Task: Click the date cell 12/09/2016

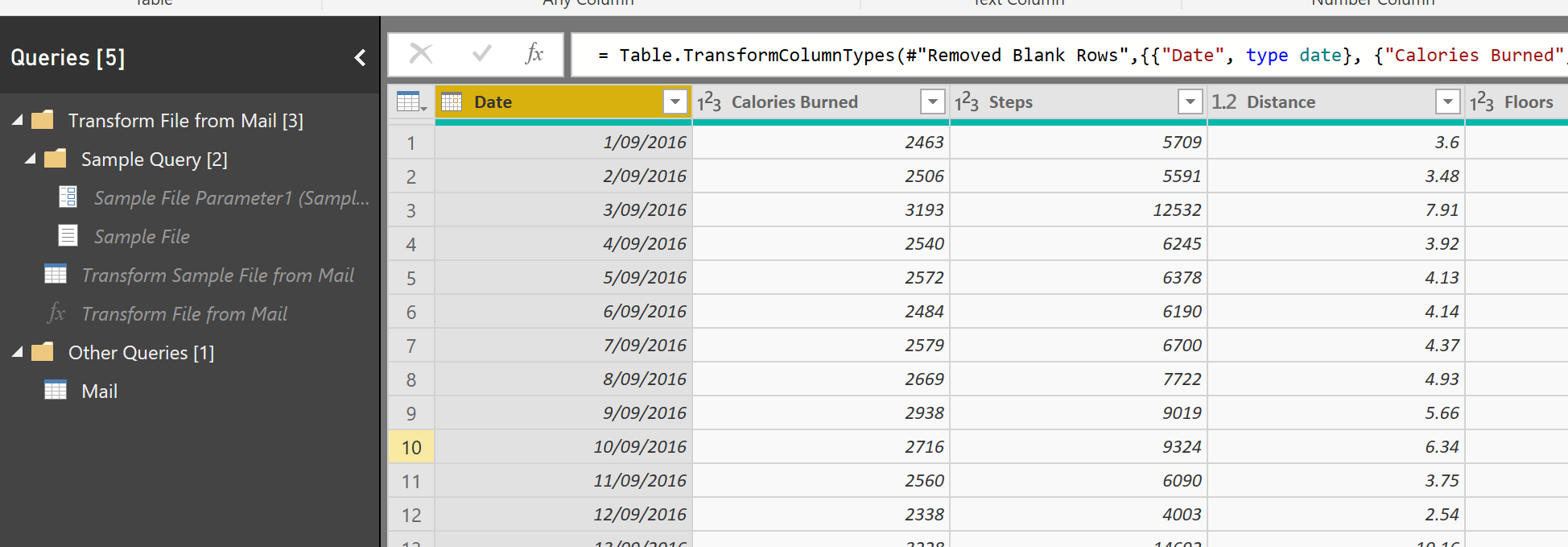Action: point(563,515)
